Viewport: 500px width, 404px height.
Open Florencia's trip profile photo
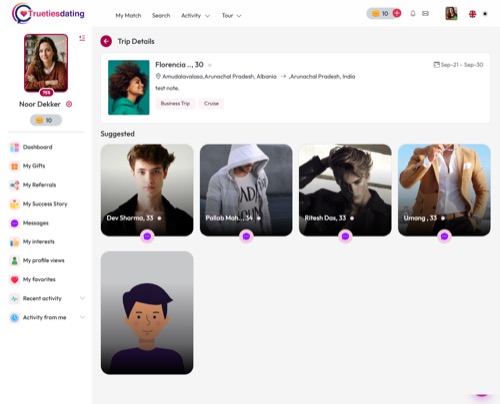[x=129, y=87]
